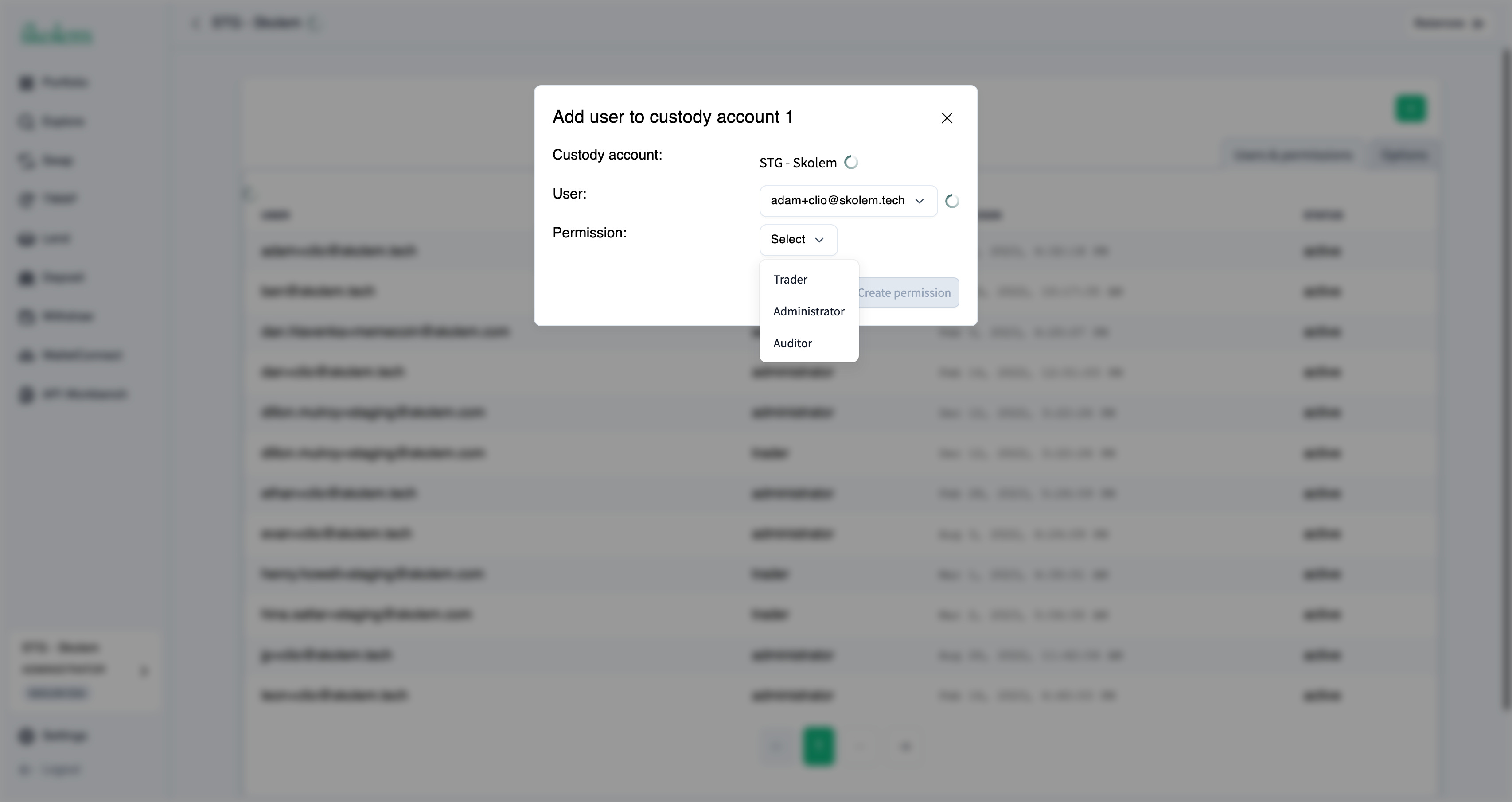Click the Permission Select dropdown
Viewport: 1512px width, 802px height.
click(798, 239)
